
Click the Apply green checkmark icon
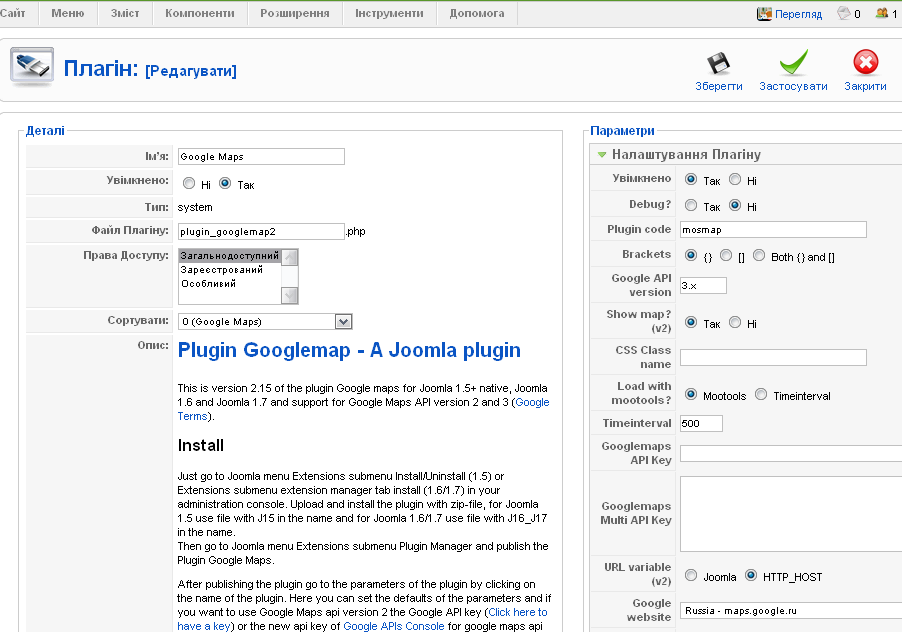tap(793, 62)
